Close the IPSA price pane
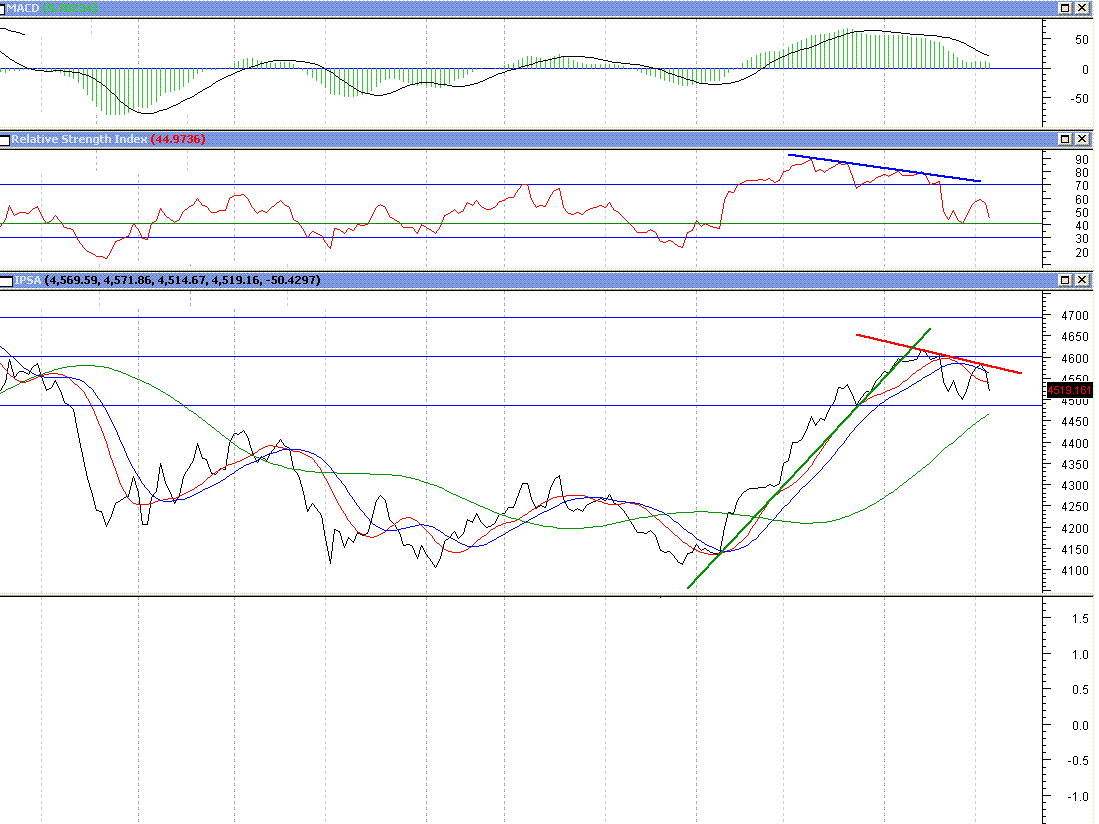Image resolution: width=1099 pixels, height=824 pixels. [x=1083, y=280]
